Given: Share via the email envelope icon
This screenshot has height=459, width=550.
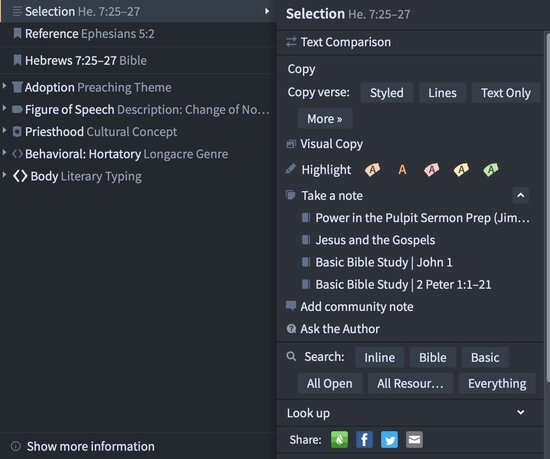Looking at the screenshot, I should coord(414,439).
